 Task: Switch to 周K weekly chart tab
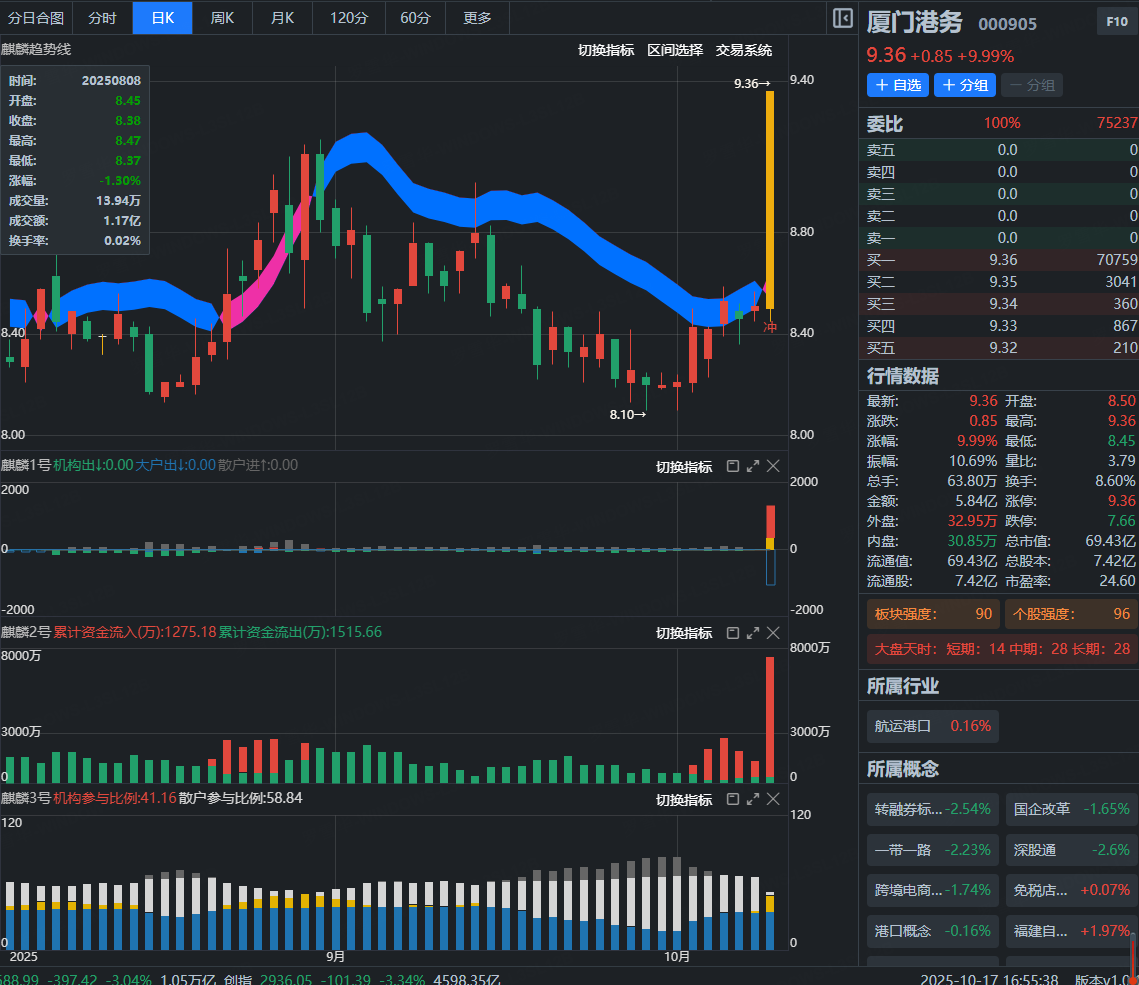coord(222,18)
